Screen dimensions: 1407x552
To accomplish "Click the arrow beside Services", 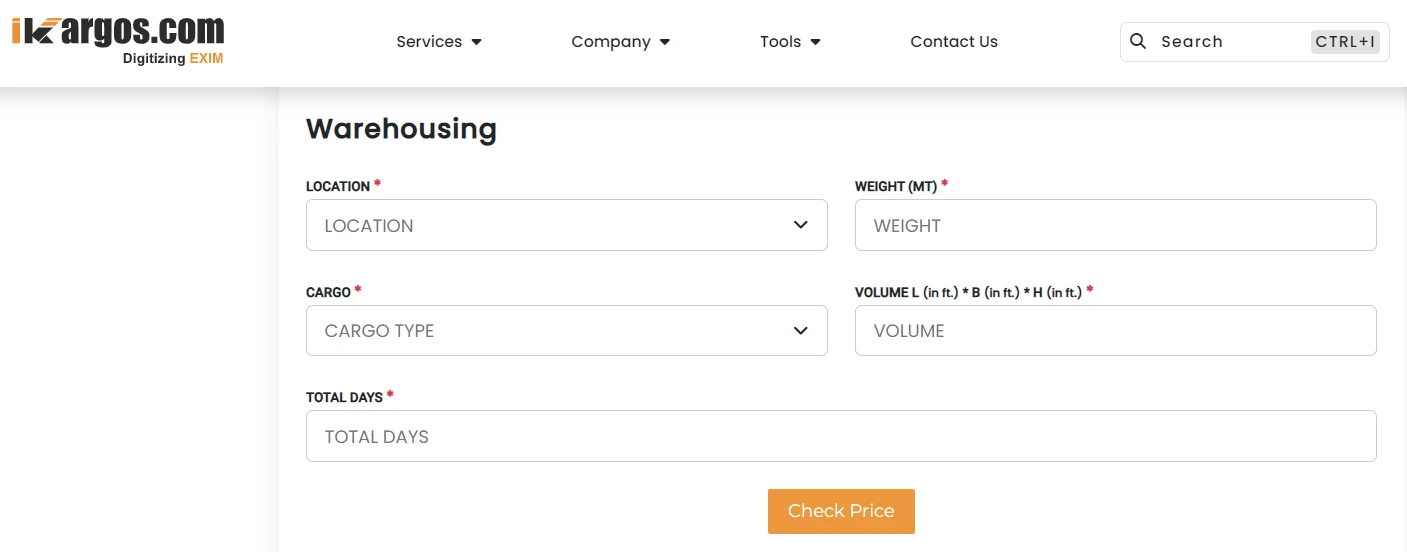I will [477, 42].
